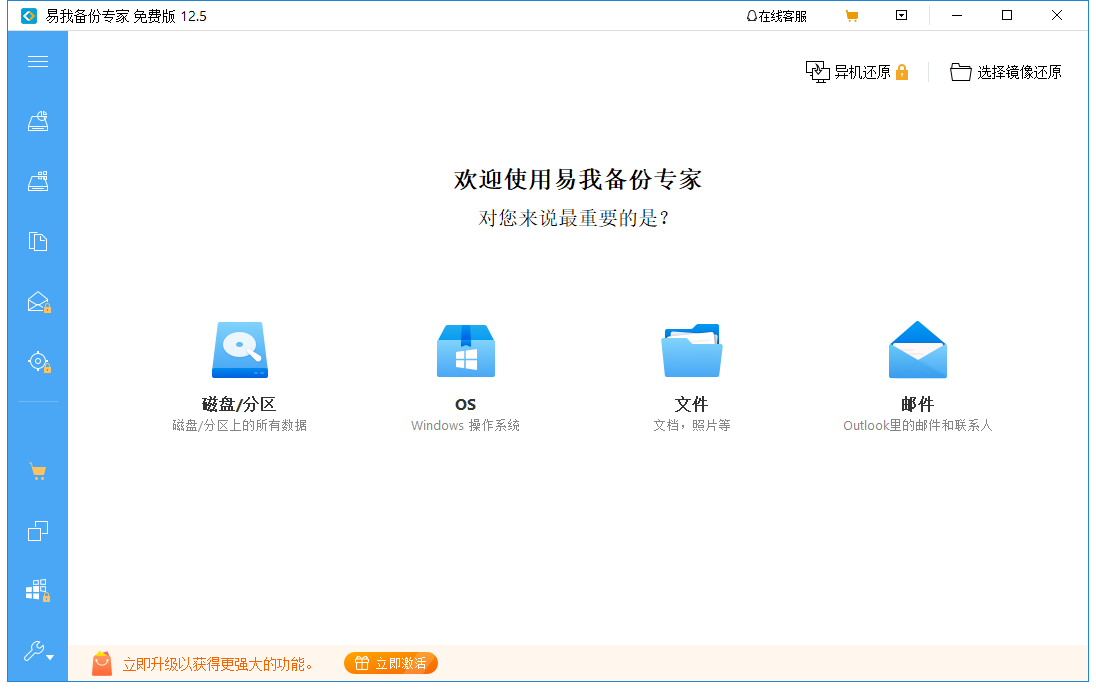The width and height of the screenshot is (1096, 689).
Task: Open the locked smart backup sidebar icon
Action: tap(38, 361)
